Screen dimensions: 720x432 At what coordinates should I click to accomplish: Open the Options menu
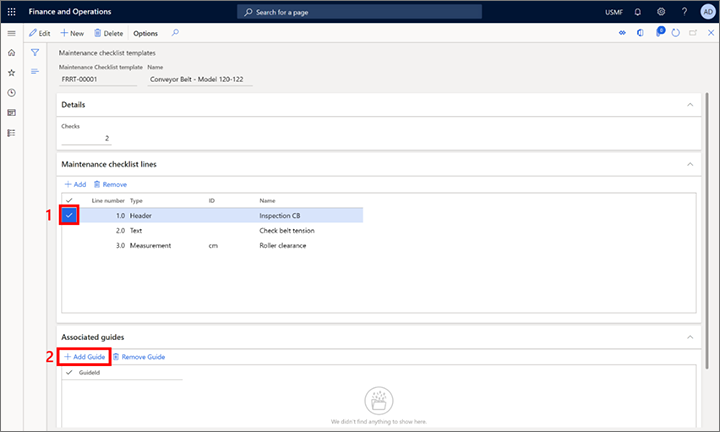[145, 33]
